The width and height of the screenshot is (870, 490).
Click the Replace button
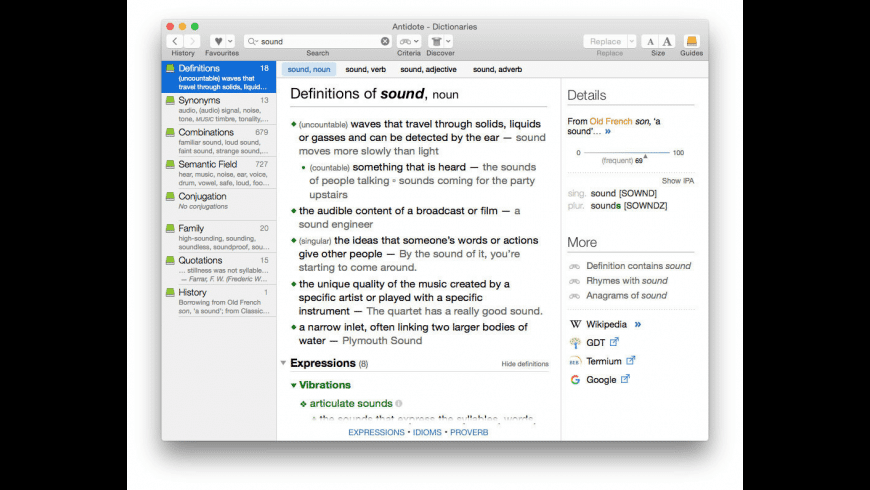[x=605, y=41]
